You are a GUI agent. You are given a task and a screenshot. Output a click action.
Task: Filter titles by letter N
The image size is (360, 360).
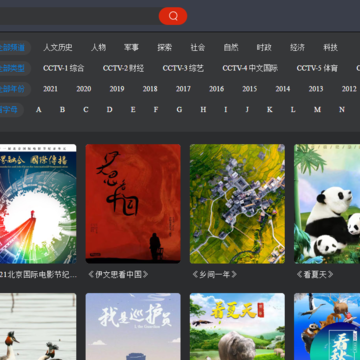(x=342, y=110)
